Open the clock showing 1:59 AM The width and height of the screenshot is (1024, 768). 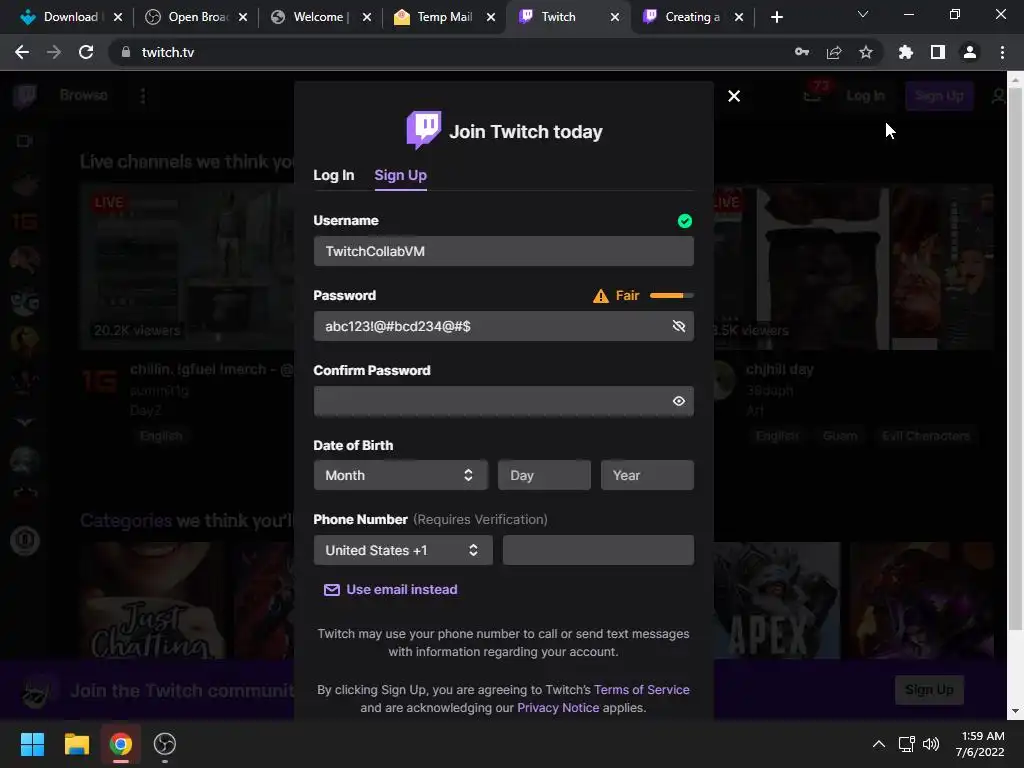[980, 744]
